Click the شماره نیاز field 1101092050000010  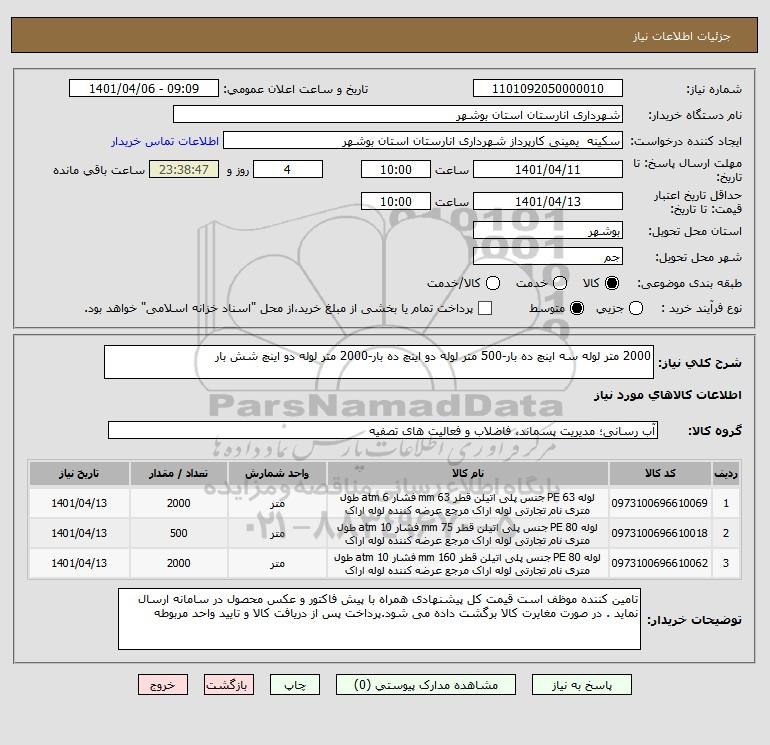click(x=548, y=88)
